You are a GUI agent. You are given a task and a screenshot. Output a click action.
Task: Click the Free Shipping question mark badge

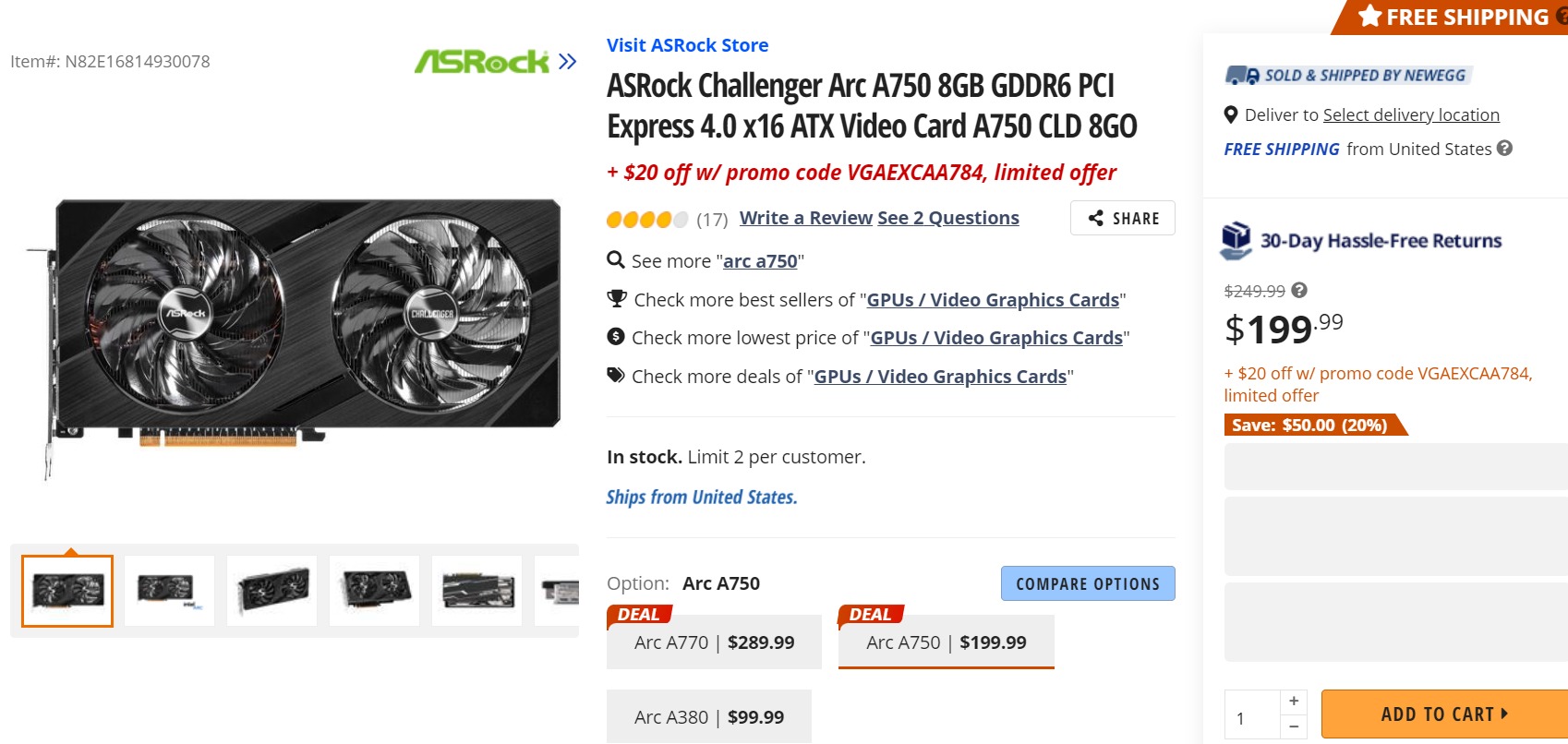pyautogui.click(x=1561, y=16)
